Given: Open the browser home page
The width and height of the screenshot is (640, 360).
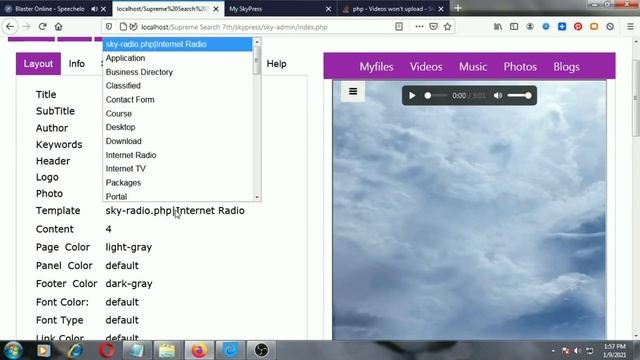Looking at the screenshot, I should coord(58,27).
